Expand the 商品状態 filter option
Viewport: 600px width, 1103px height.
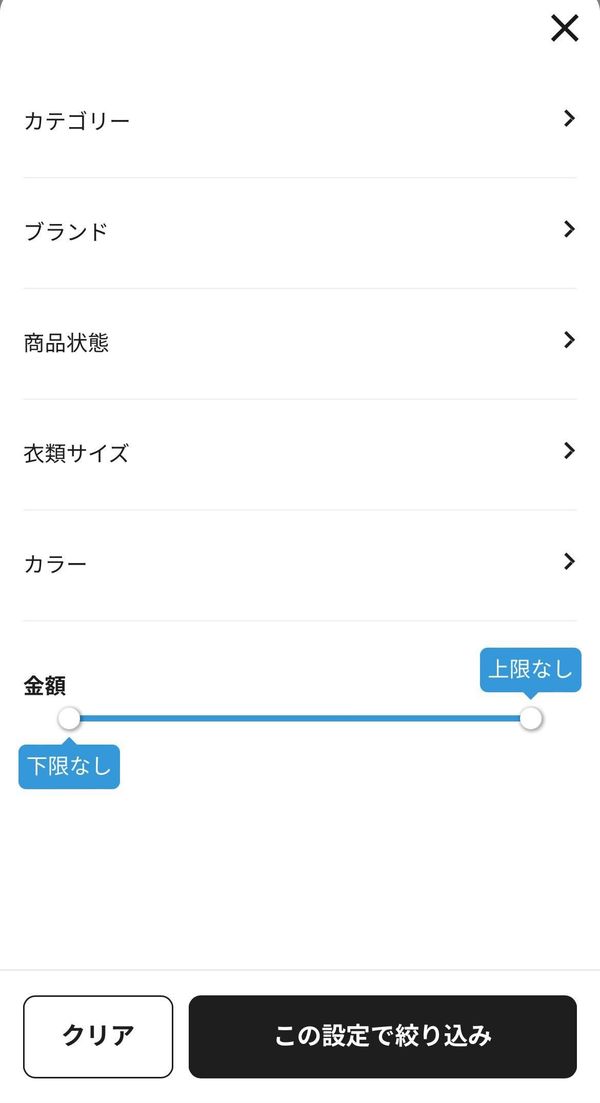tap(300, 343)
